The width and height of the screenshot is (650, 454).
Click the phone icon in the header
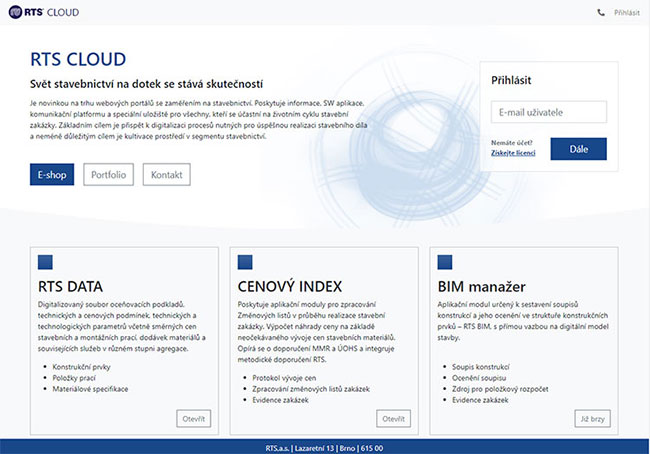(601, 13)
